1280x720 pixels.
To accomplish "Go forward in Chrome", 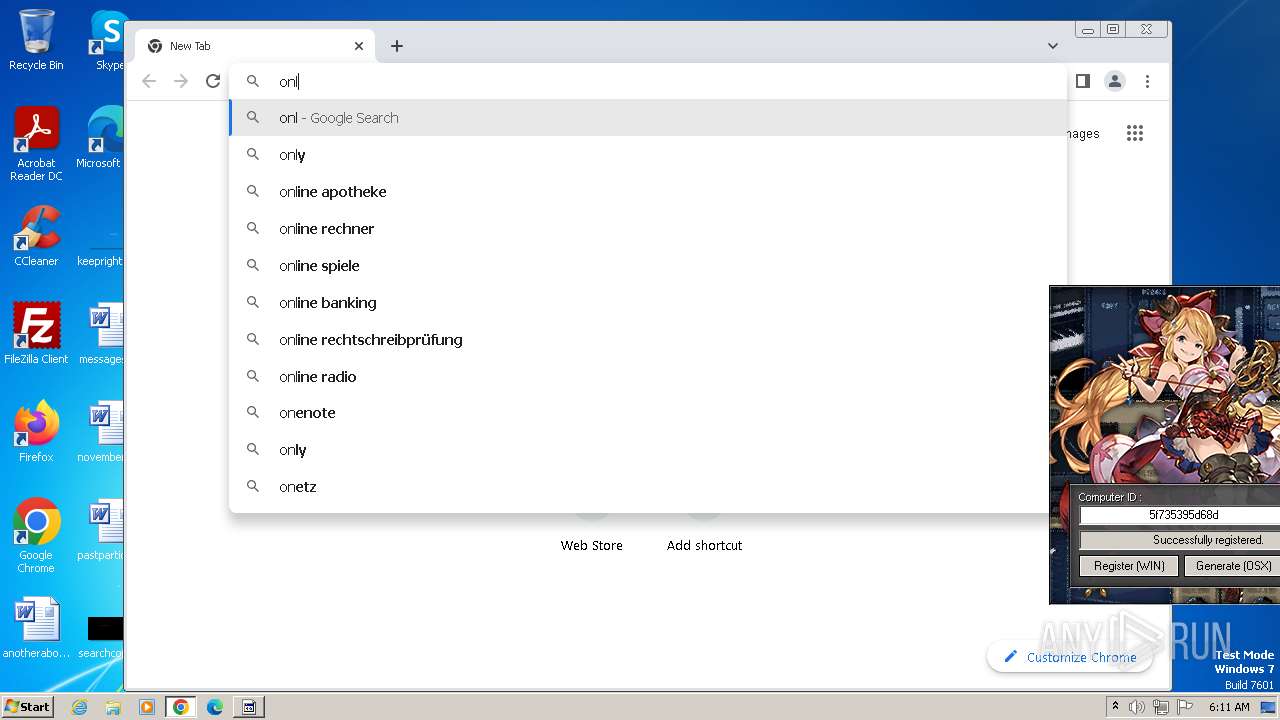I will [181, 81].
